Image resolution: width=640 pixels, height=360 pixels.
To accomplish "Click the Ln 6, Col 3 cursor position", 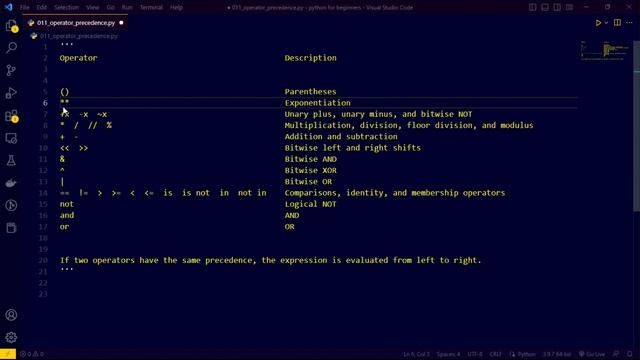I will tap(416, 354).
